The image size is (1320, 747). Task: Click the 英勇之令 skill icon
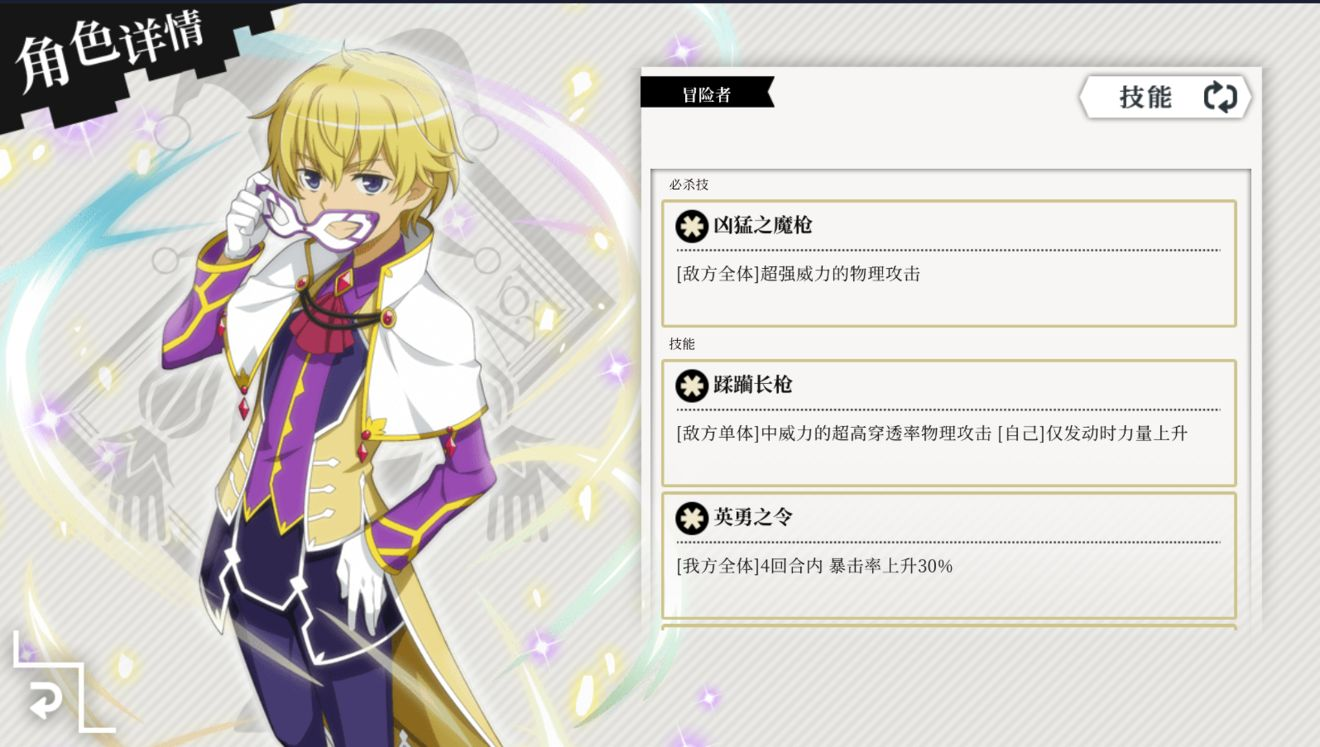tap(692, 518)
